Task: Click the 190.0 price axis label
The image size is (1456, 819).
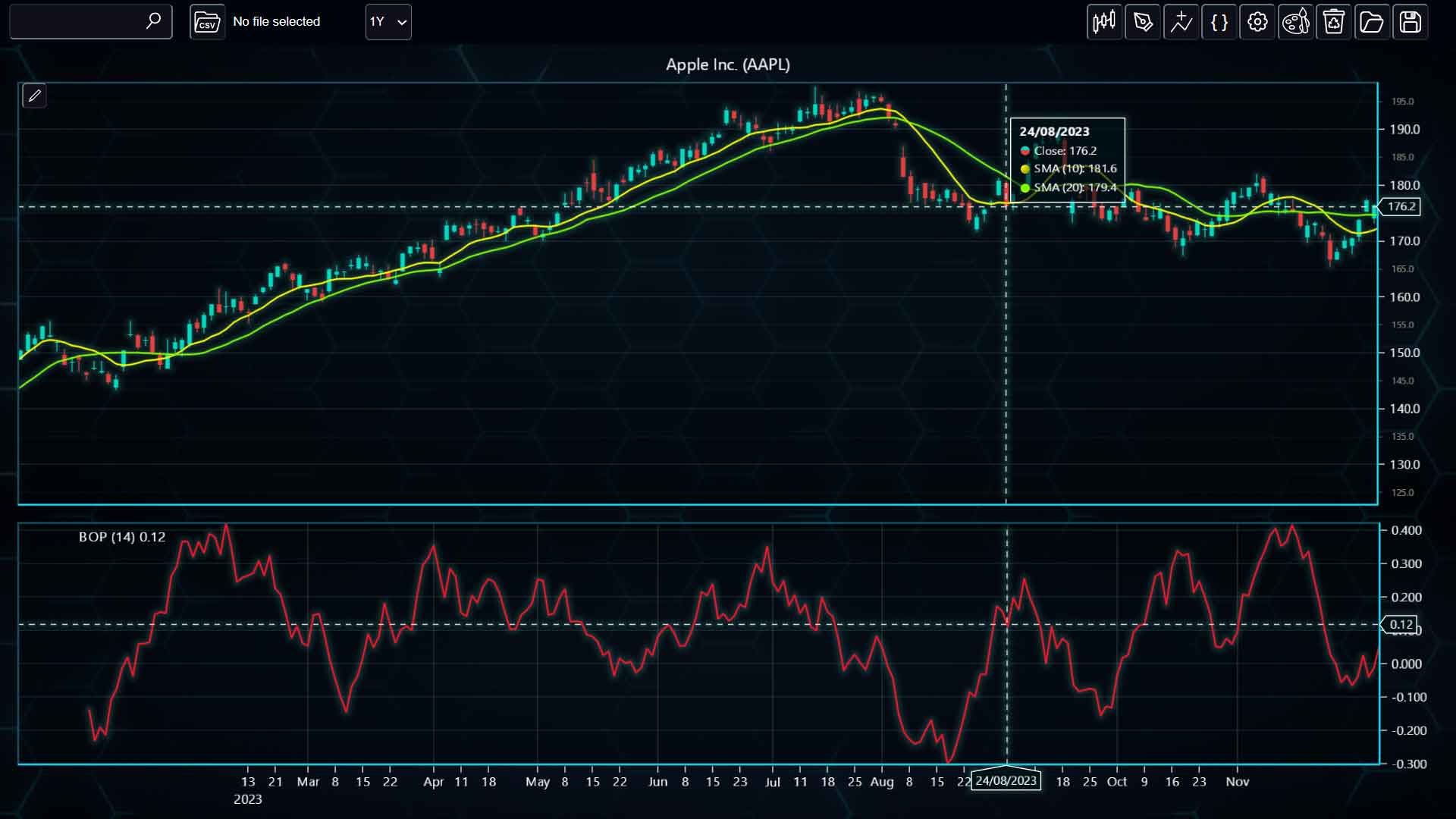Action: [x=1404, y=130]
